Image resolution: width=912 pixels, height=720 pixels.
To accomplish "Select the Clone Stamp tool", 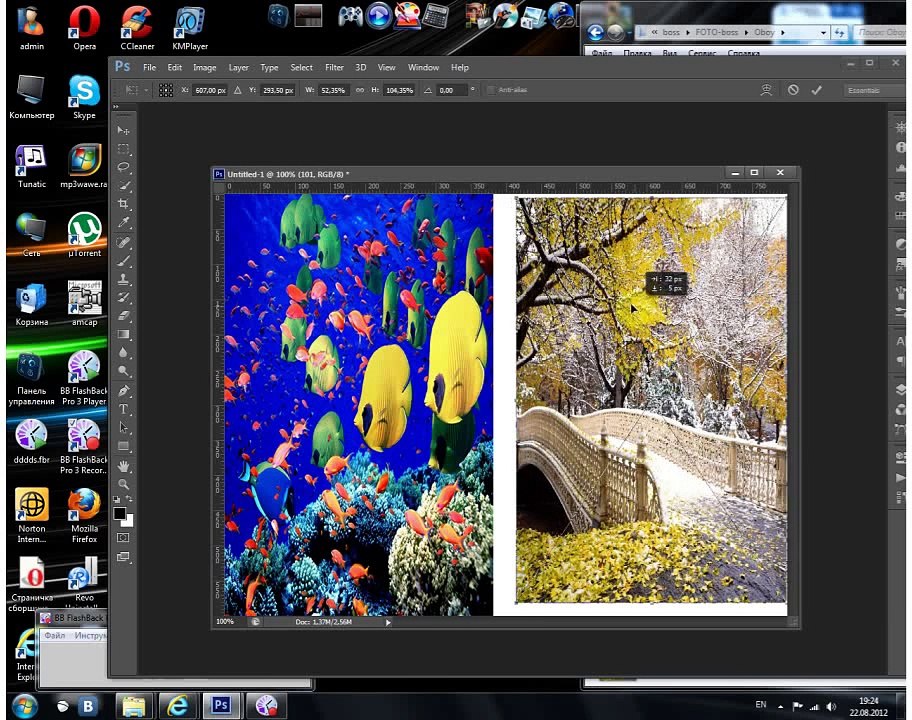I will (x=123, y=280).
